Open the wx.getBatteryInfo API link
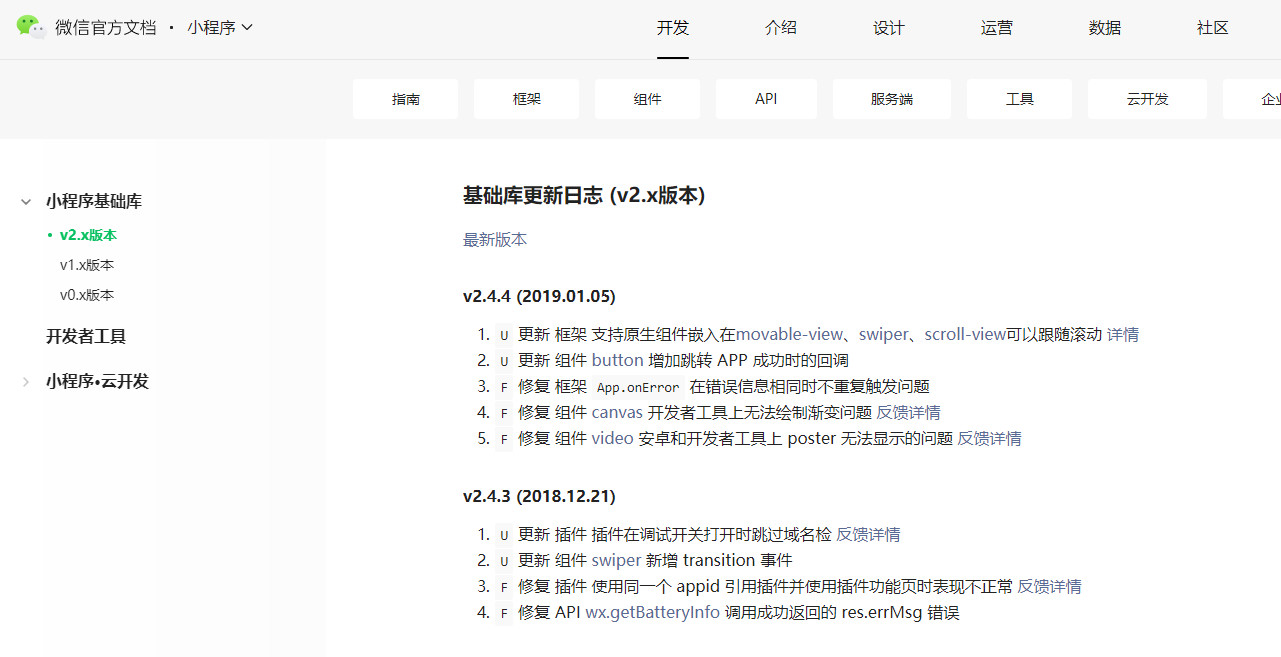1281x657 pixels. click(652, 613)
